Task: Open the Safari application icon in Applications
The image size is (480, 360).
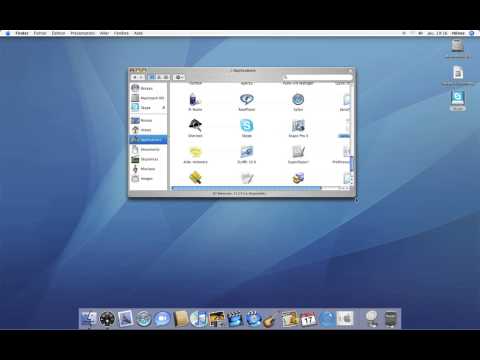Action: click(x=298, y=100)
